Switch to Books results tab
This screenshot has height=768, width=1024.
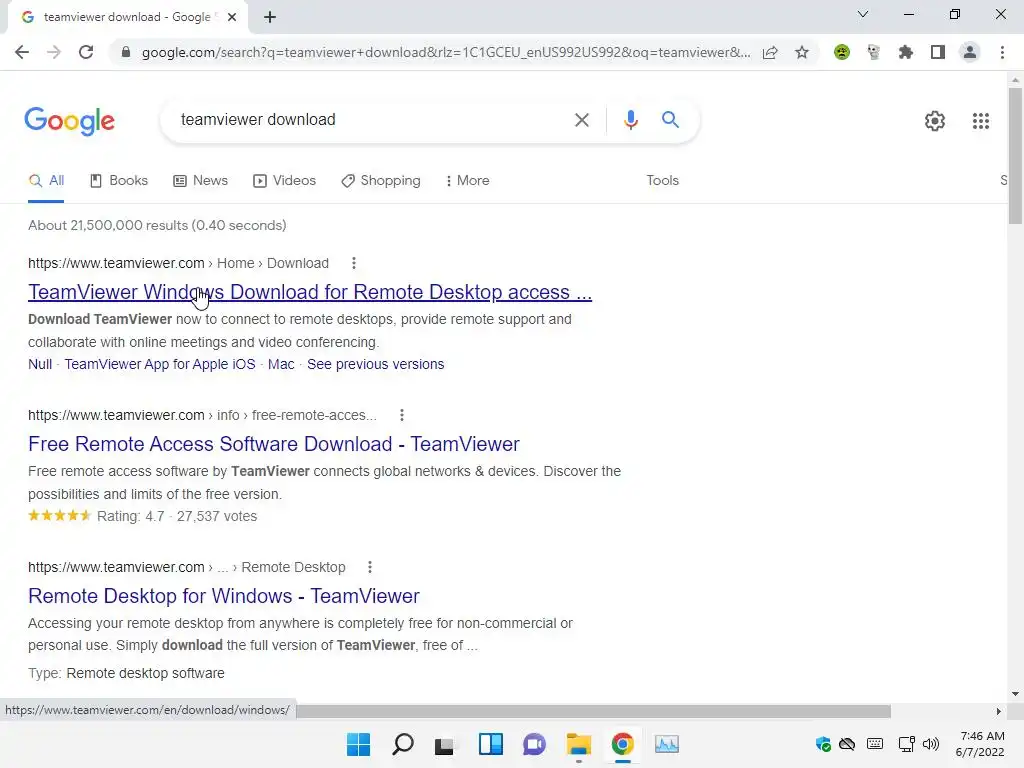point(119,181)
